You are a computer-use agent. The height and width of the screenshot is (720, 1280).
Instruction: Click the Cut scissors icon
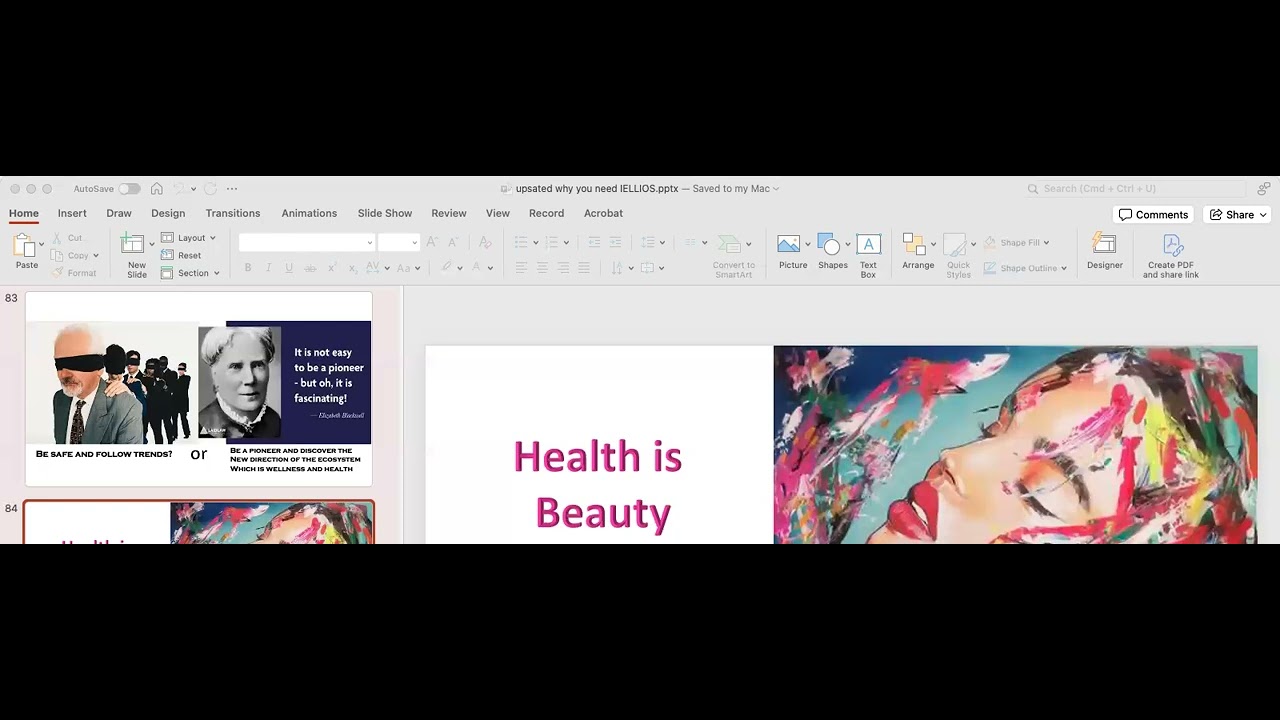coord(56,238)
